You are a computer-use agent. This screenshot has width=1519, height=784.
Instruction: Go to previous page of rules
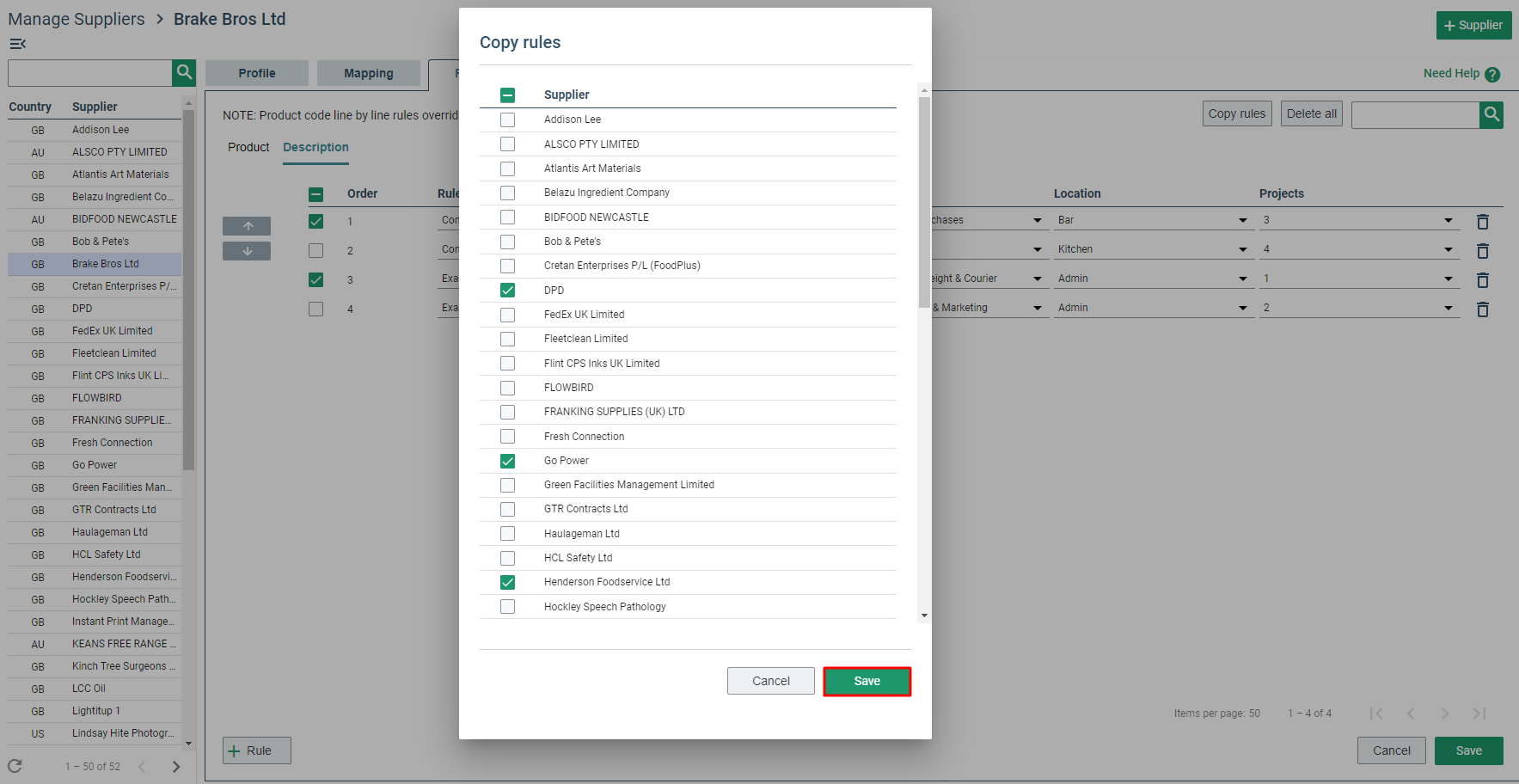(1411, 714)
